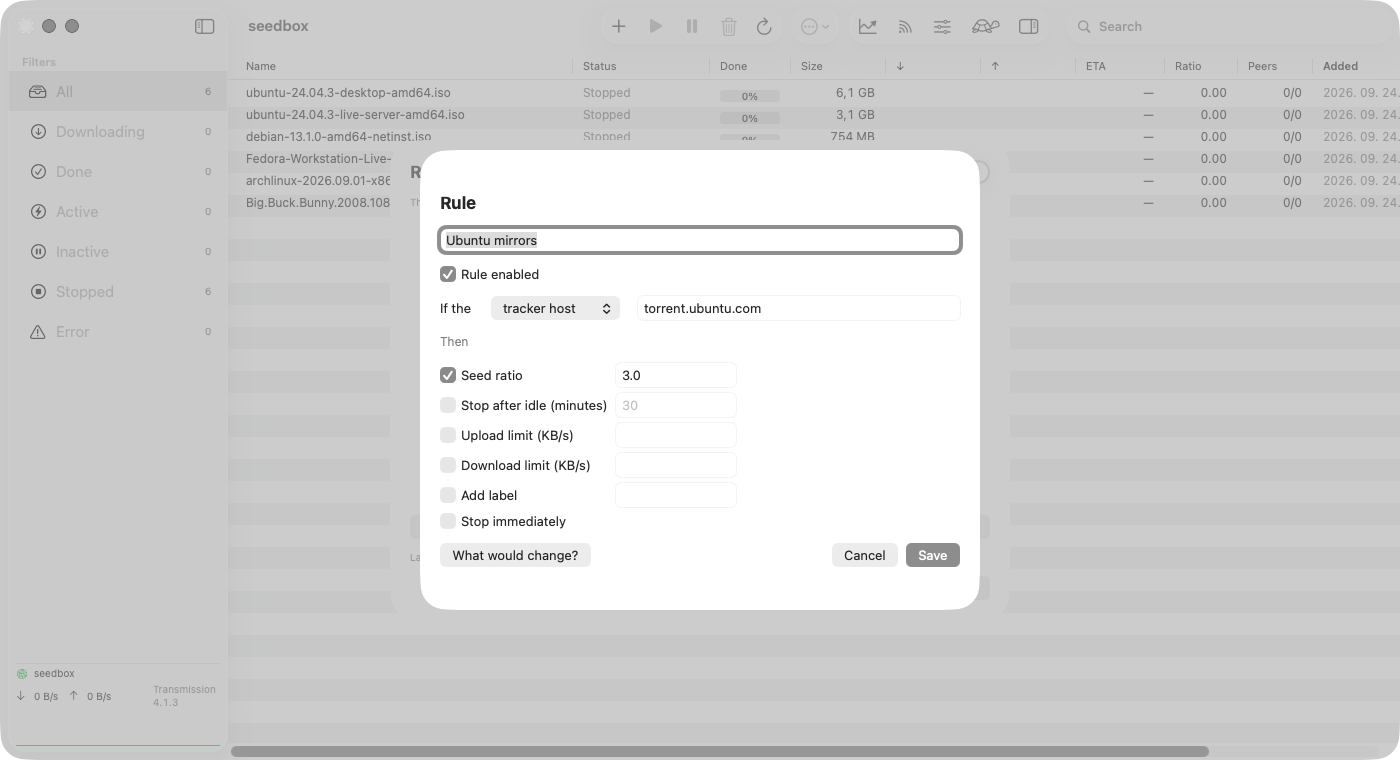Open the statistics chart icon
1400x760 pixels.
pos(868,27)
